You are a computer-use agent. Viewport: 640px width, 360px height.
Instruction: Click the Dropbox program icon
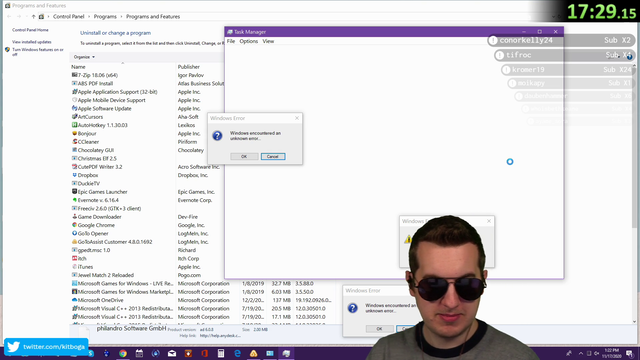pos(74,175)
